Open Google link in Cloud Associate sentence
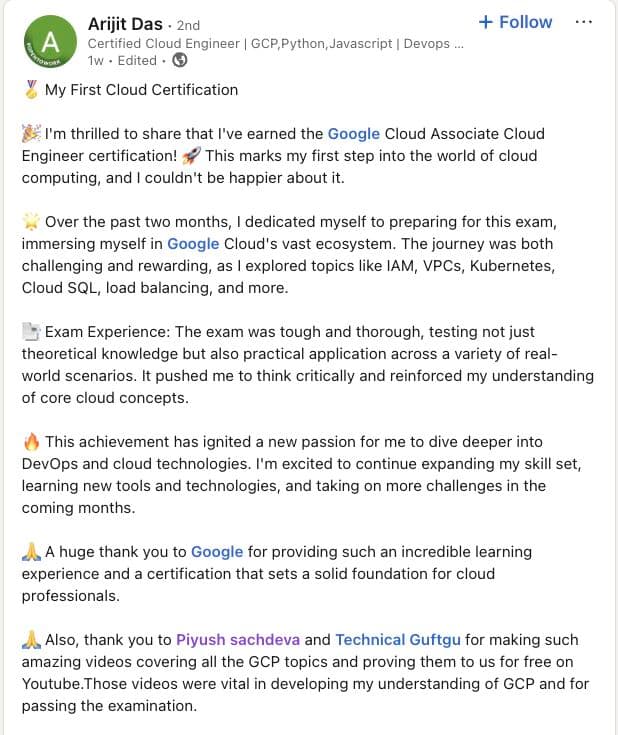Screen dimensions: 618x735 pyautogui.click(x=354, y=134)
